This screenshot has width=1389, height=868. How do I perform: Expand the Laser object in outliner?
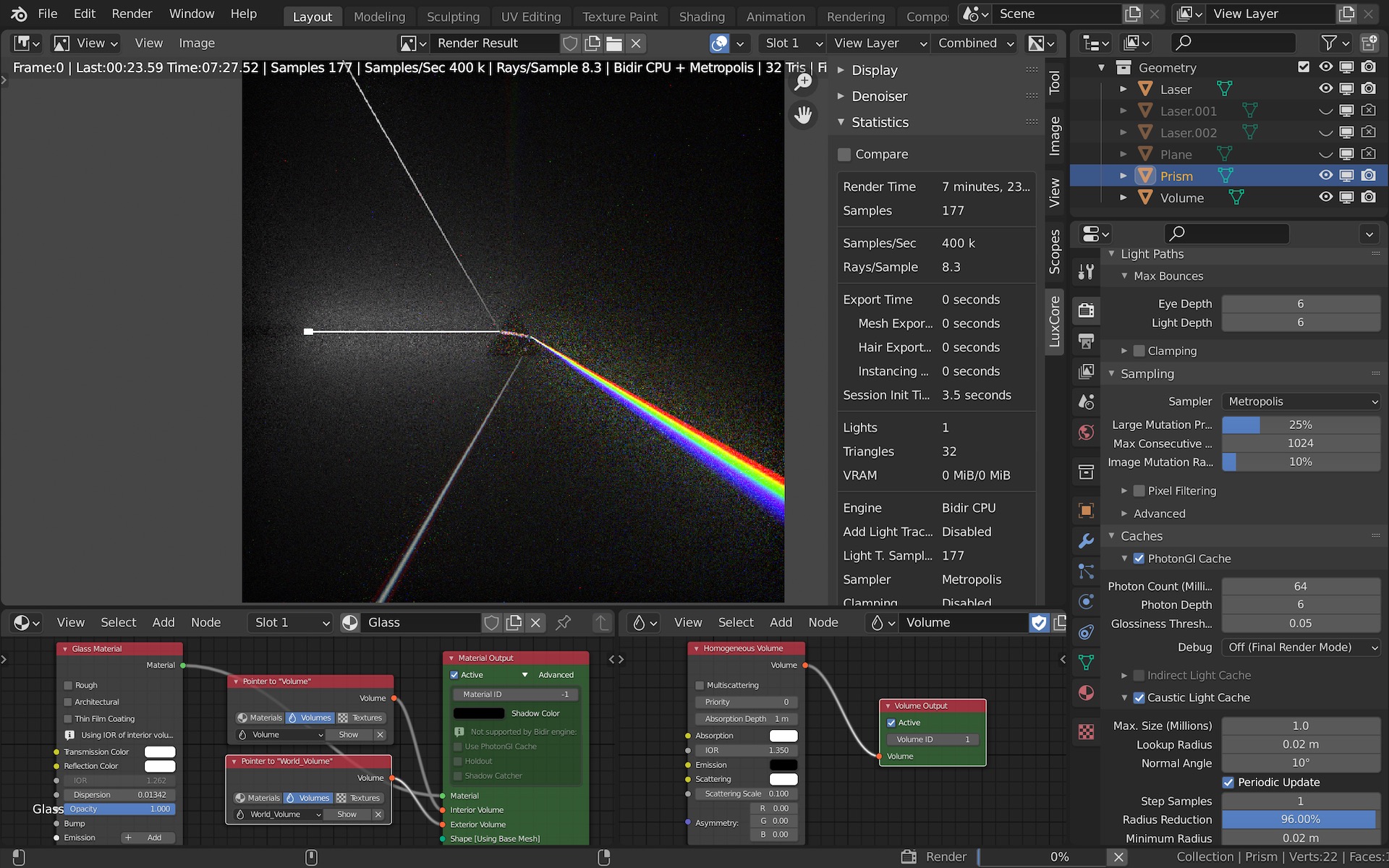click(1123, 89)
